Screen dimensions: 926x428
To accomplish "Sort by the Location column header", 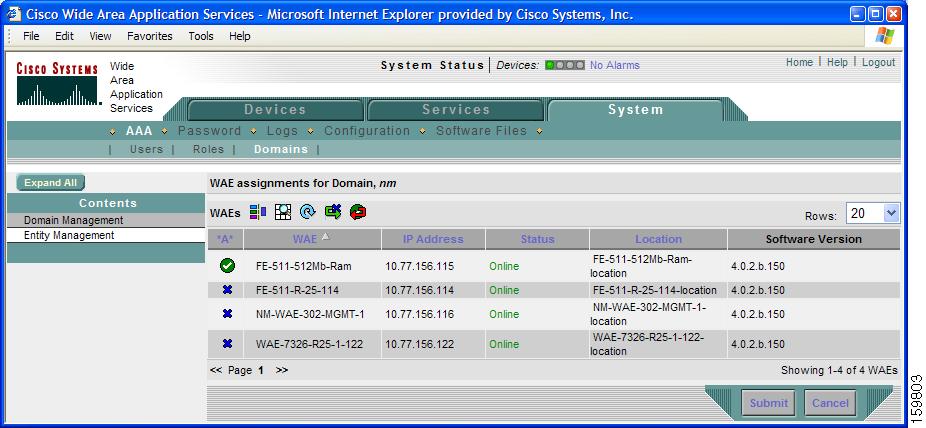I will [658, 239].
